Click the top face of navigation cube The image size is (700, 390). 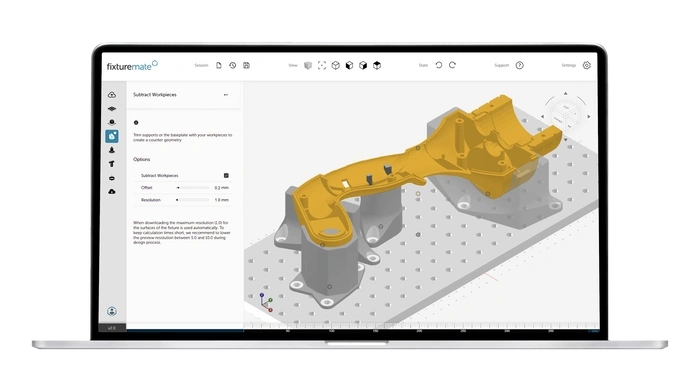click(x=566, y=107)
